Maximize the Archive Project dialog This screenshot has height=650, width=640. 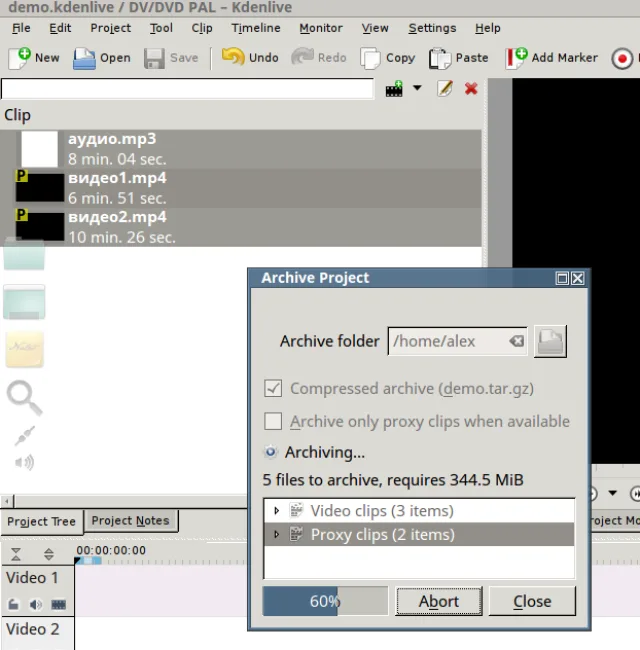pyautogui.click(x=562, y=278)
